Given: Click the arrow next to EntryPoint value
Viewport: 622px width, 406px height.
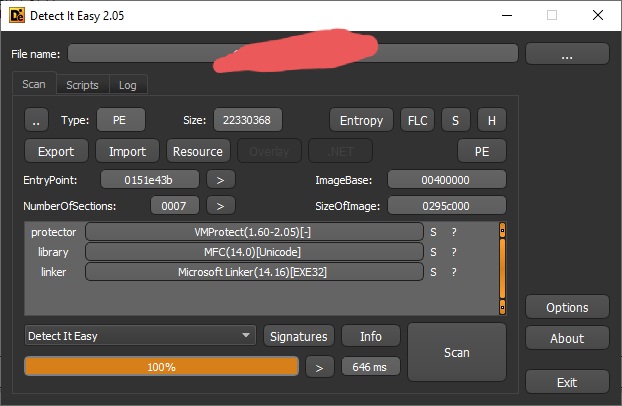Looking at the screenshot, I should pos(220,180).
